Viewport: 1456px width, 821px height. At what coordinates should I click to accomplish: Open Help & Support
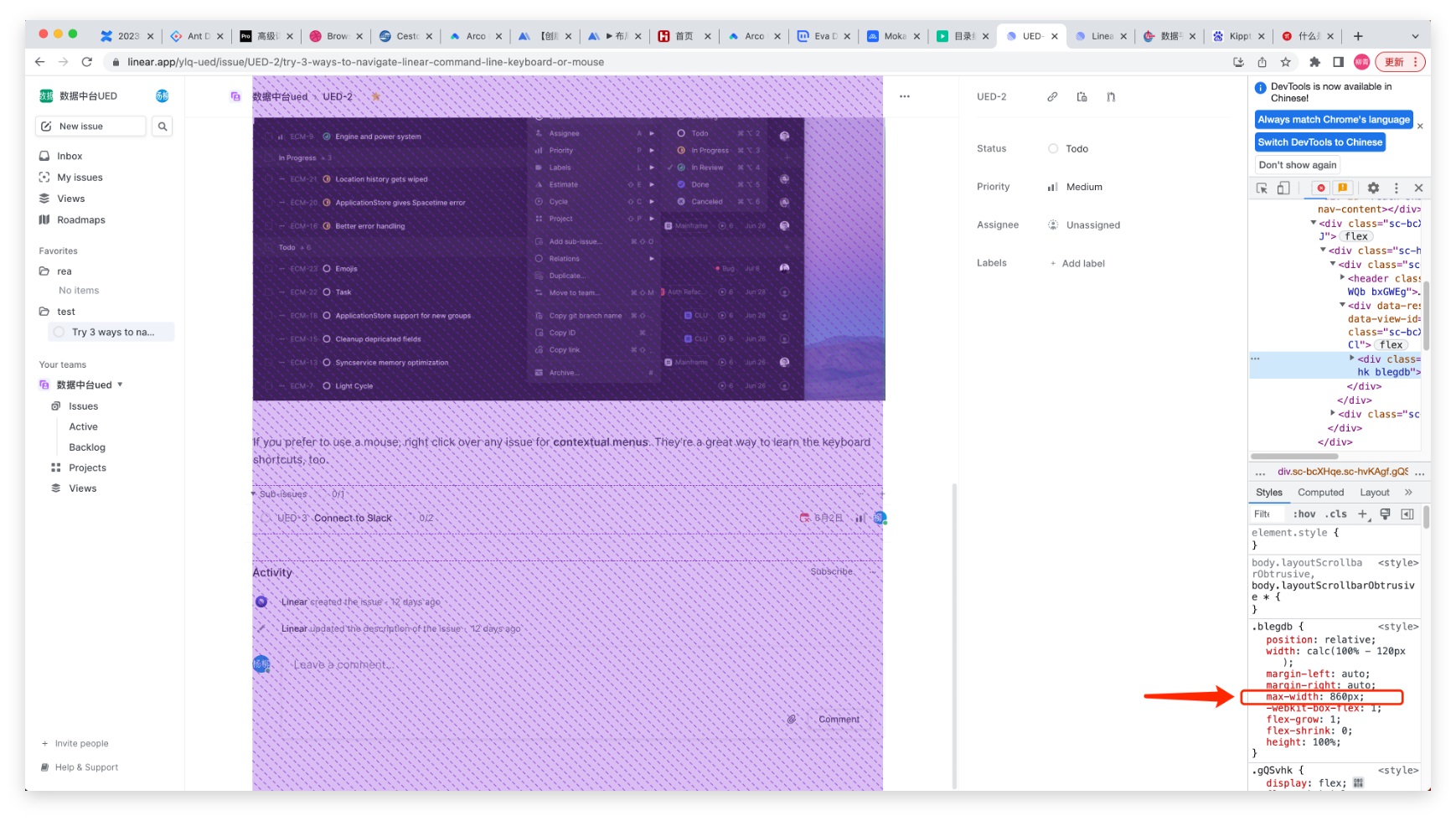click(80, 767)
